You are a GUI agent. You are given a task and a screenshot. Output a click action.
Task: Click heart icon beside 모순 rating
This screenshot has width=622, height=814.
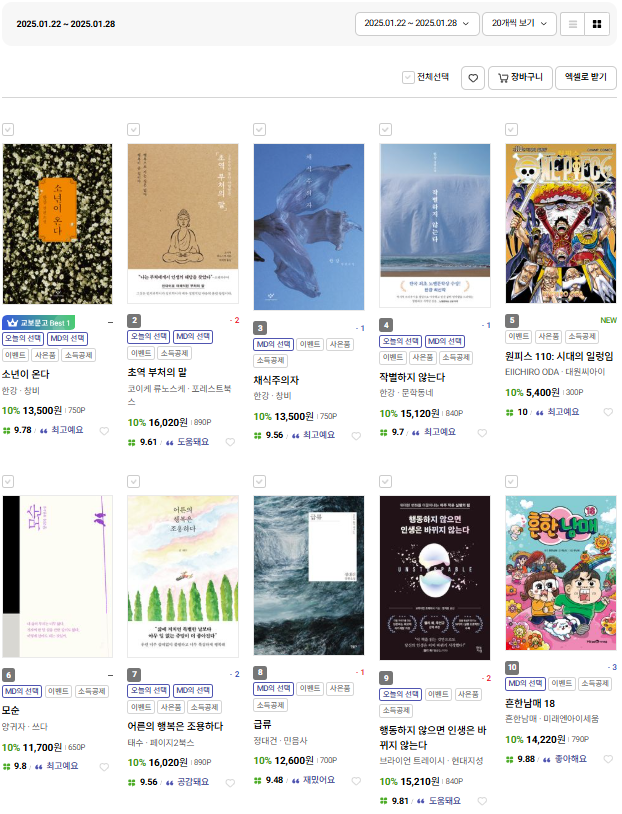pos(104,767)
